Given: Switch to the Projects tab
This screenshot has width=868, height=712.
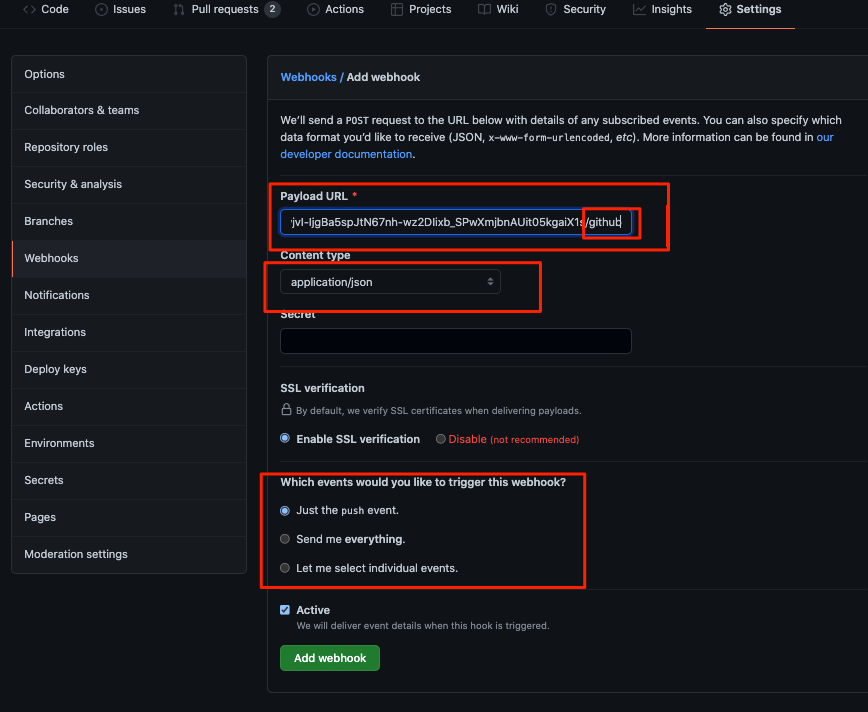Looking at the screenshot, I should click(x=421, y=9).
